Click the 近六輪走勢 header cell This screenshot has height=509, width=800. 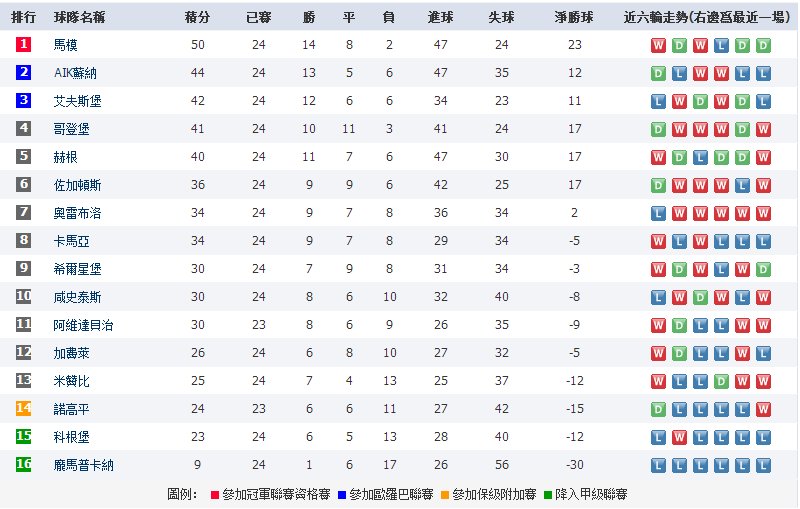pos(710,18)
